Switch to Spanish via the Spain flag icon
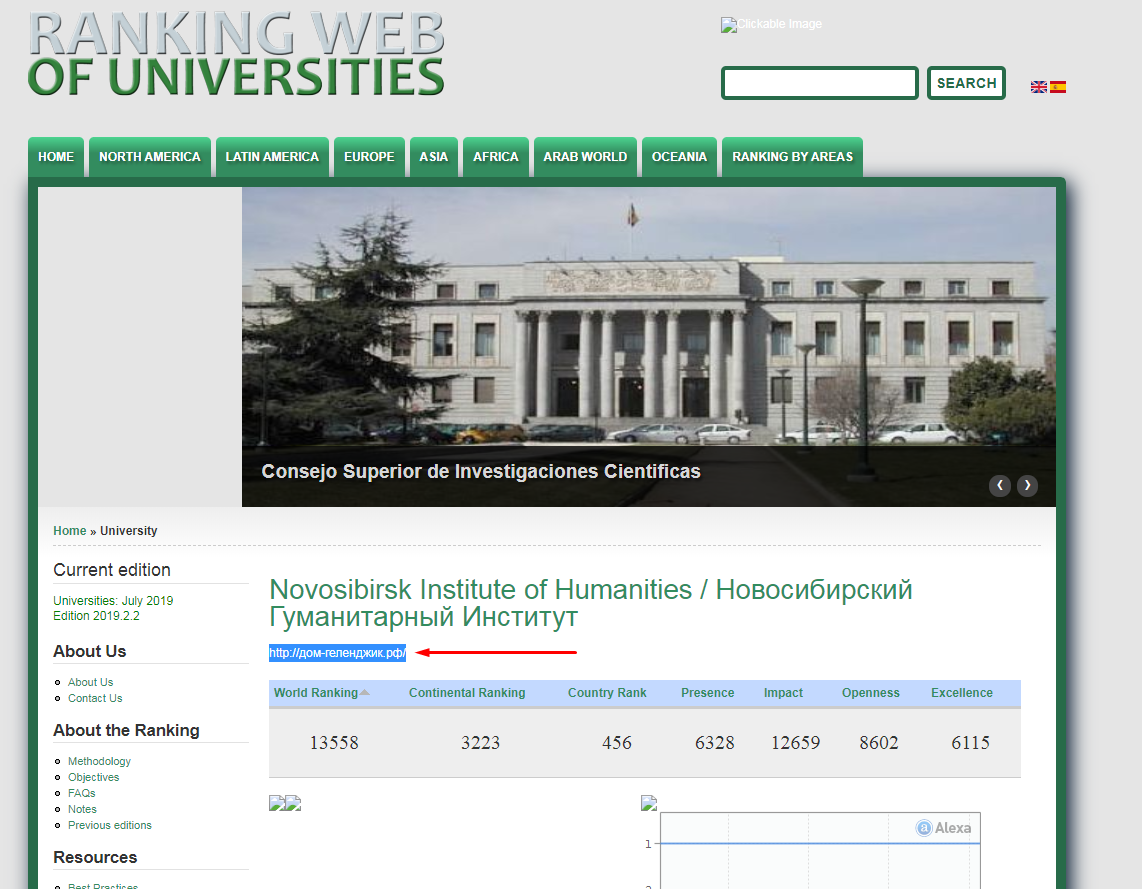 1058,87
